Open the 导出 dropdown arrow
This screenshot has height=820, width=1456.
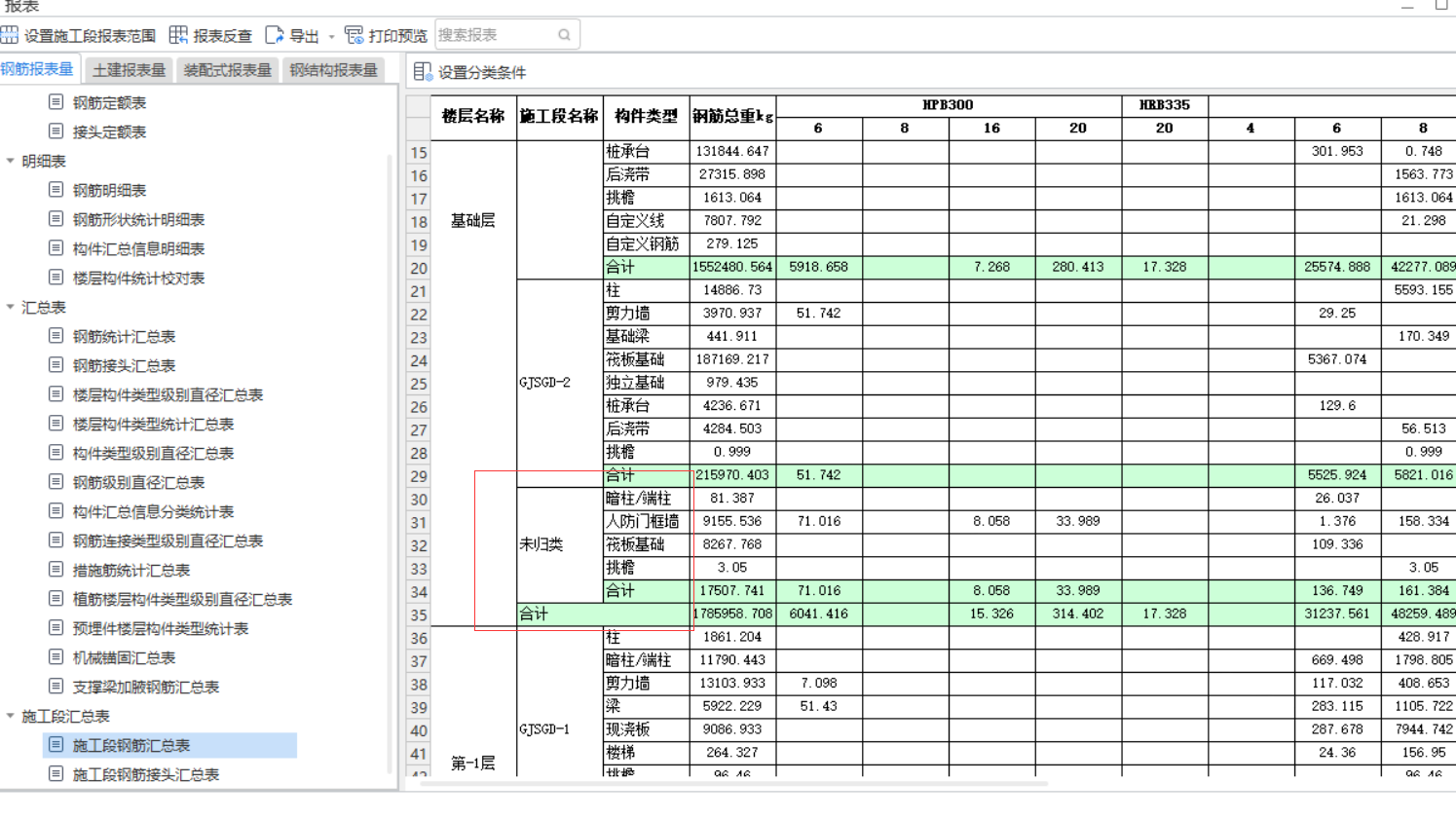point(332,37)
